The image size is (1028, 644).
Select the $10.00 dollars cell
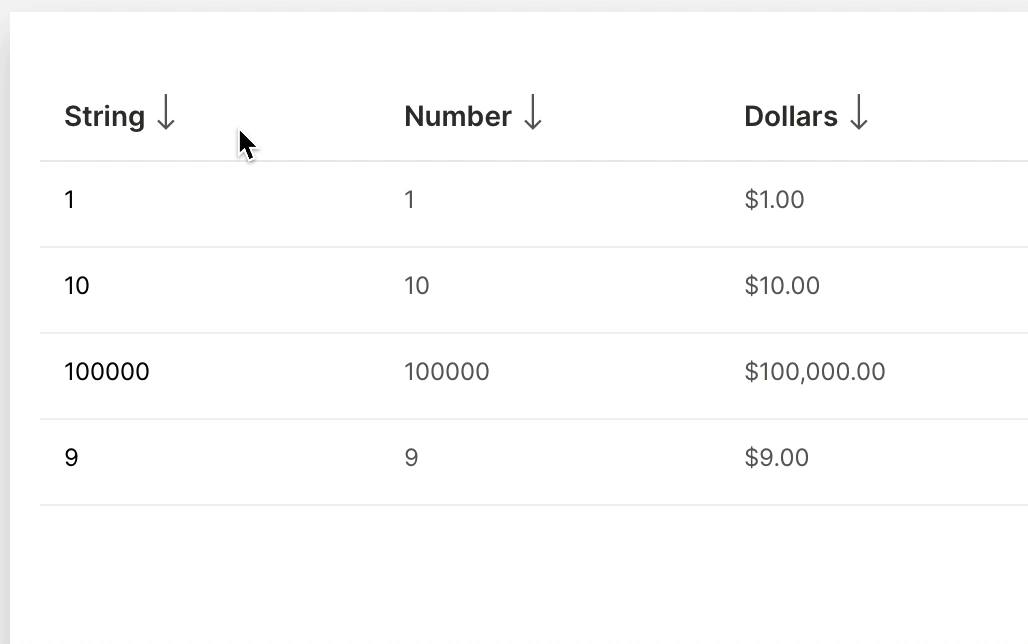(782, 286)
